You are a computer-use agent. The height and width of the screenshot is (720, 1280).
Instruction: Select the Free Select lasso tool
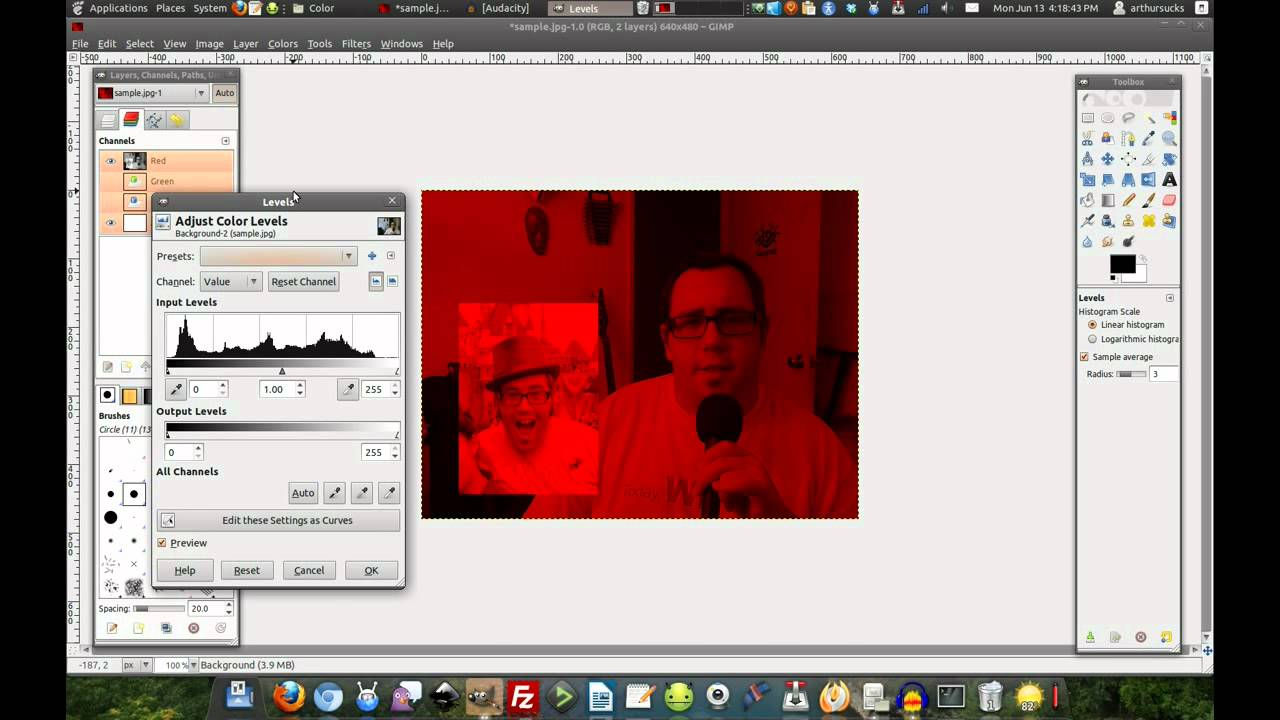pos(1128,118)
